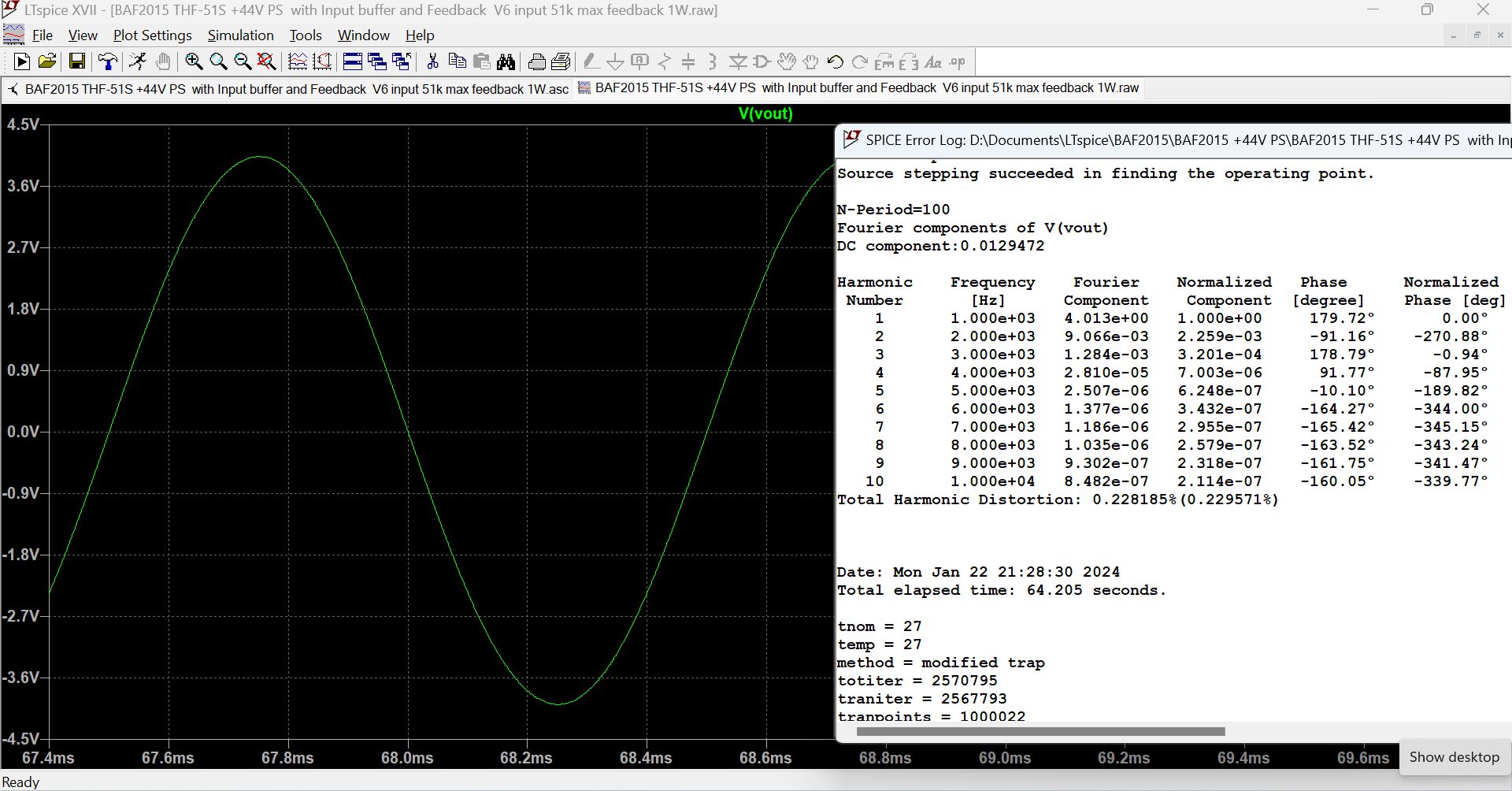
Task: Click the Total elapsed time line
Action: point(1001,590)
